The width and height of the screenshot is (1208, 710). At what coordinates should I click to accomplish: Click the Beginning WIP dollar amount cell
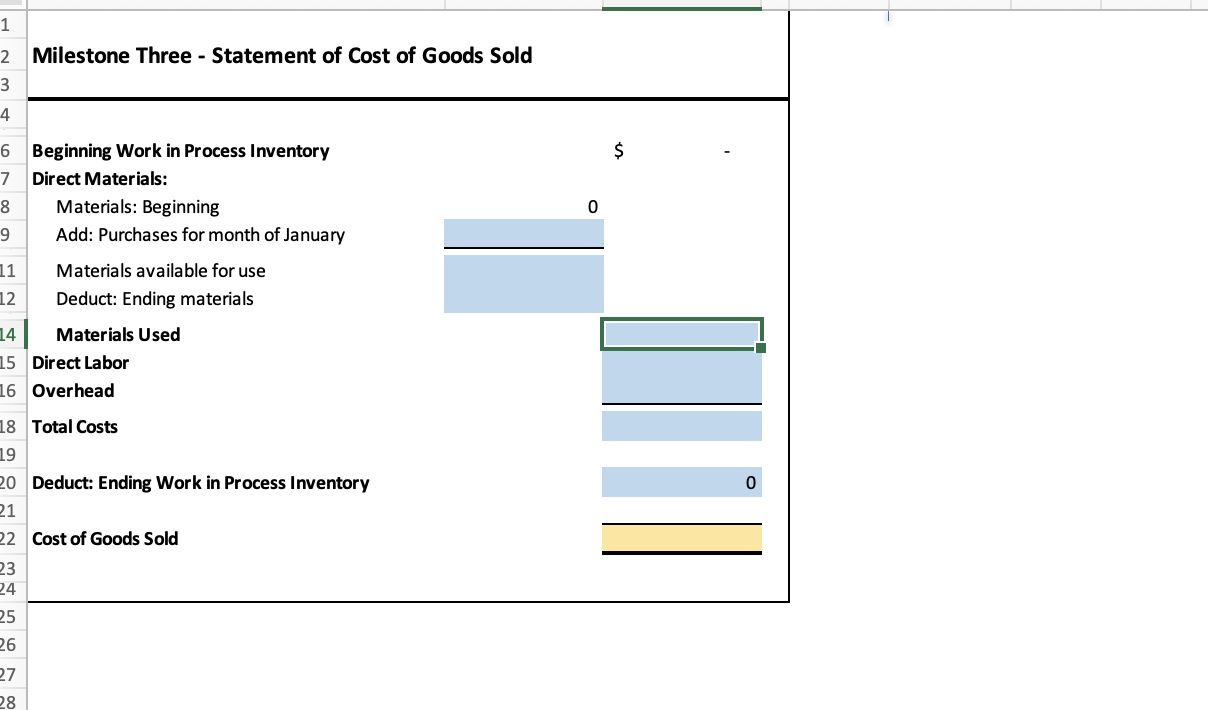click(x=682, y=151)
